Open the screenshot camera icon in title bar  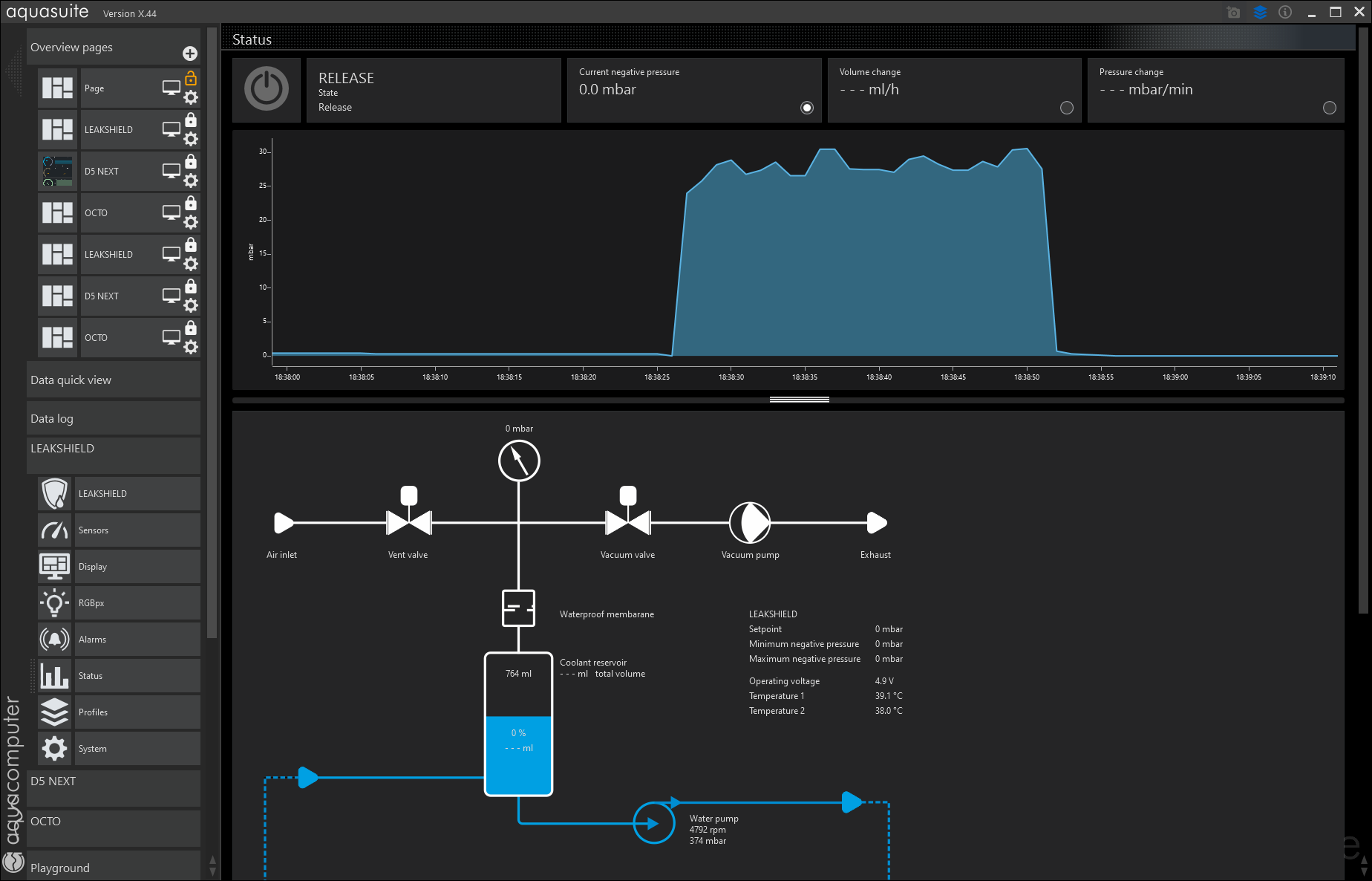pyautogui.click(x=1233, y=13)
